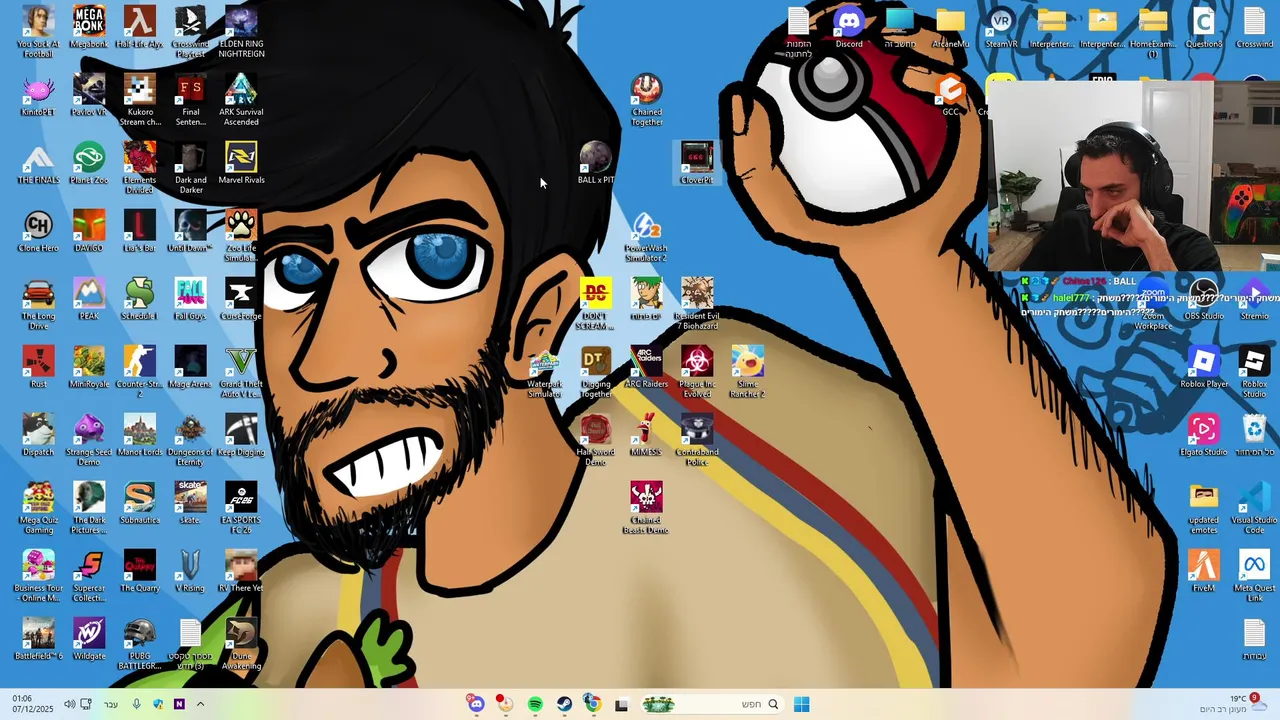Viewport: 1280px width, 720px height.
Task: Select the Liar's Bar shortcut
Action: click(x=139, y=231)
